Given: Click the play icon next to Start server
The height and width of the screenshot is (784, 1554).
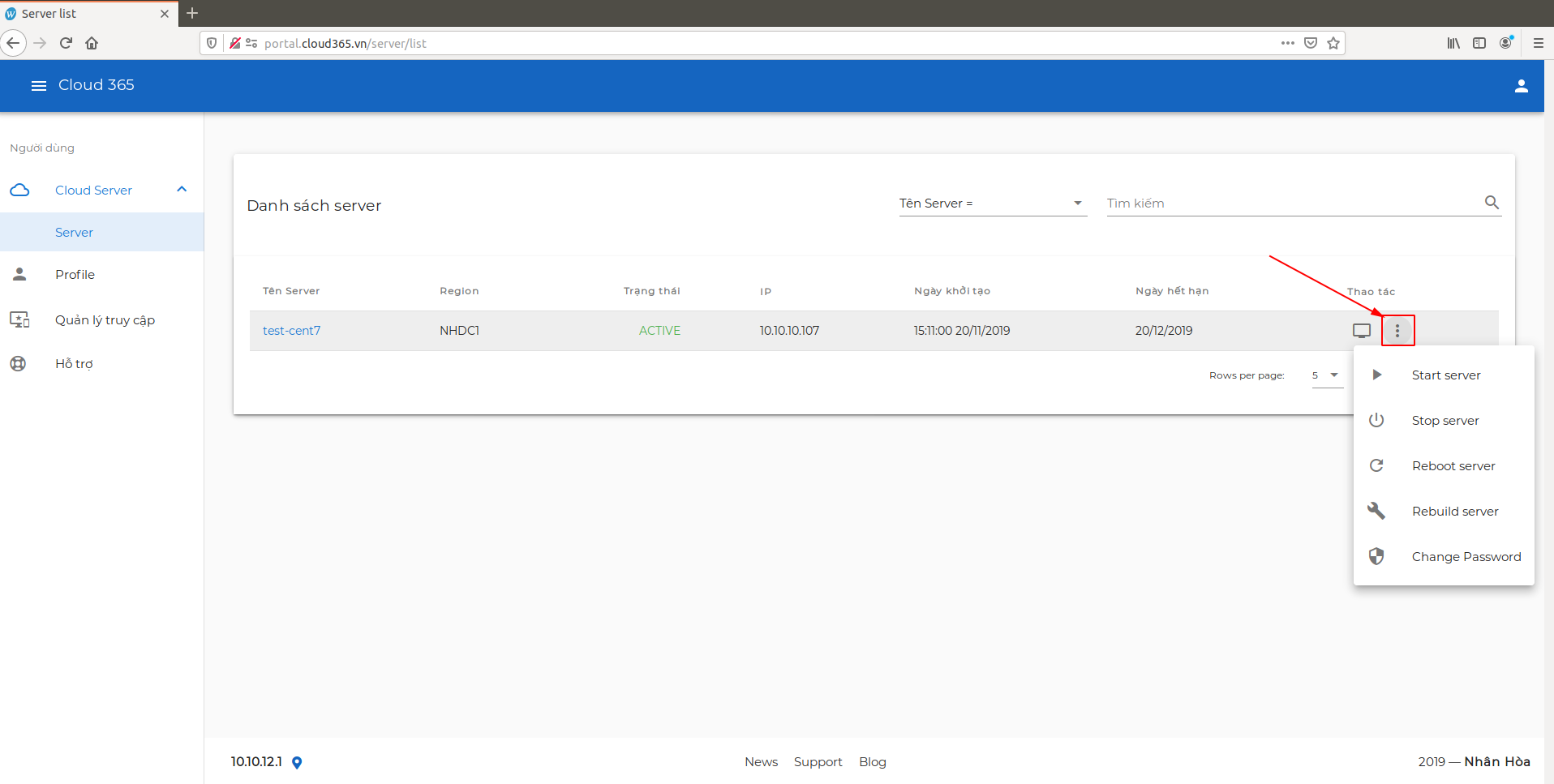Looking at the screenshot, I should [1376, 375].
